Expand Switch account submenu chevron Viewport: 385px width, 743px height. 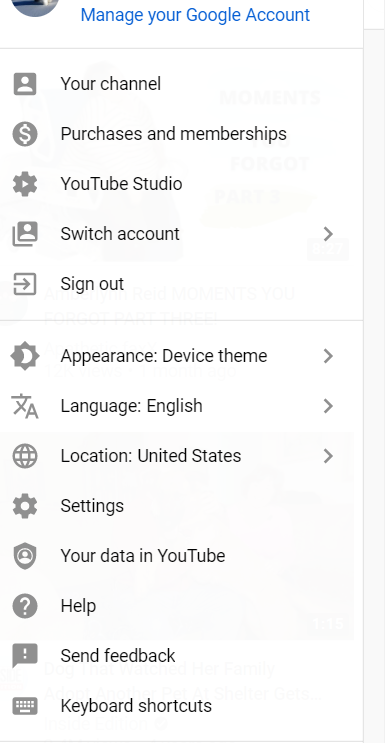328,234
